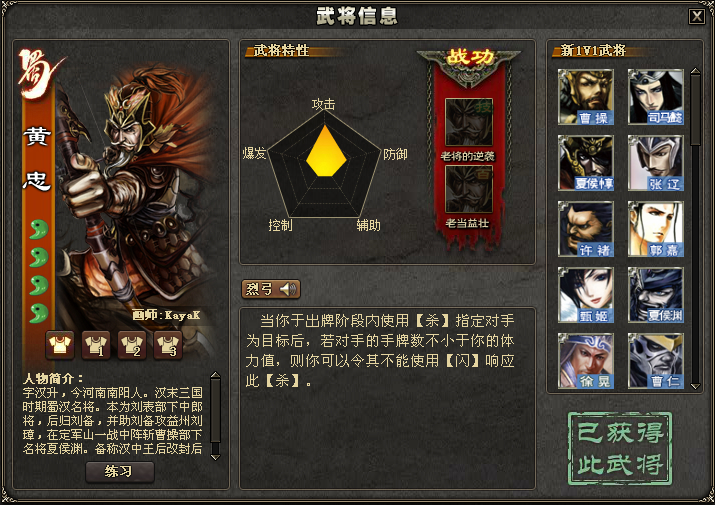Click the general list scroll down arrow
715x505 pixels.
[x=695, y=386]
